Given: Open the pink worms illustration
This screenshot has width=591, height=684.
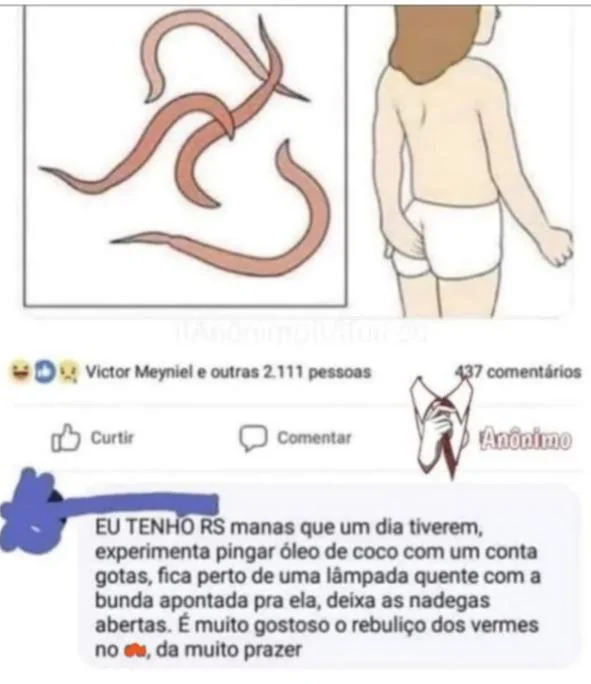Looking at the screenshot, I should (185, 156).
